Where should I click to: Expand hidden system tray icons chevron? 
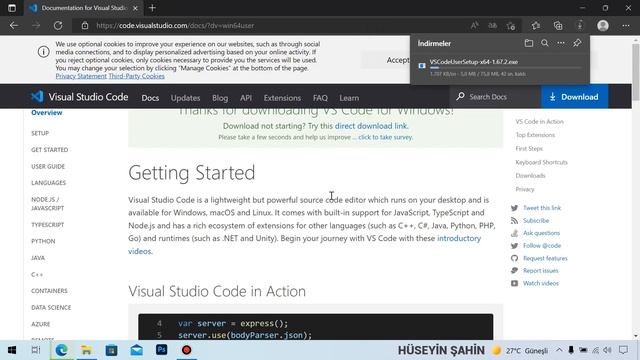(559, 350)
